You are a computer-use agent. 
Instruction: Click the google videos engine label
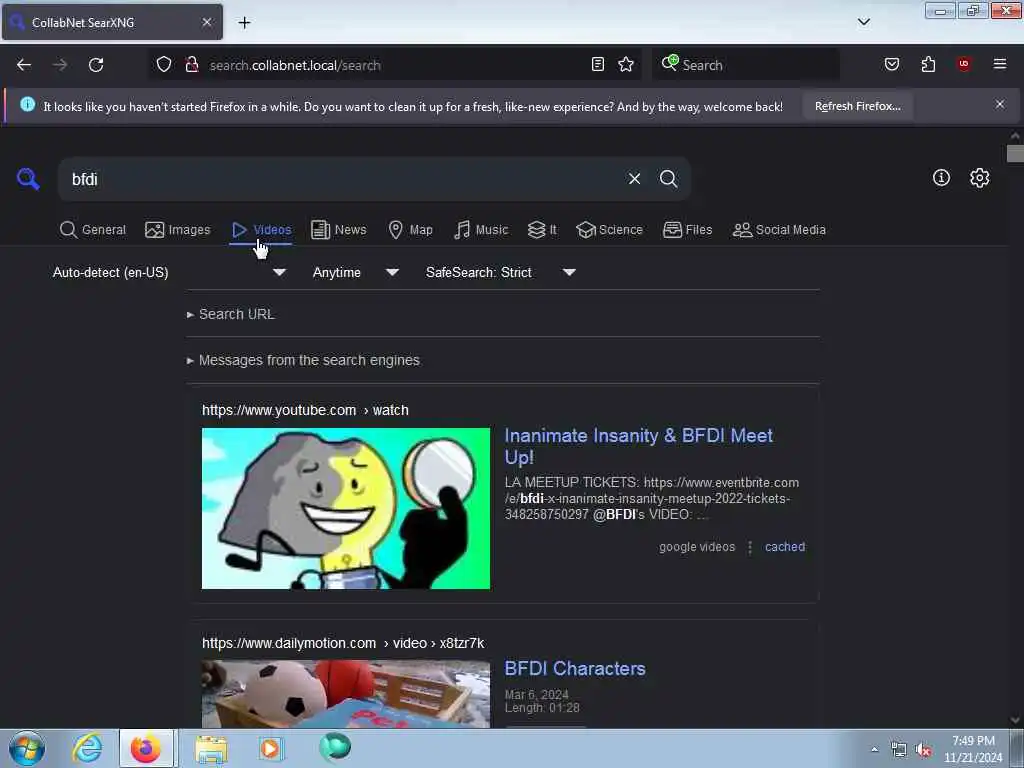coord(697,547)
